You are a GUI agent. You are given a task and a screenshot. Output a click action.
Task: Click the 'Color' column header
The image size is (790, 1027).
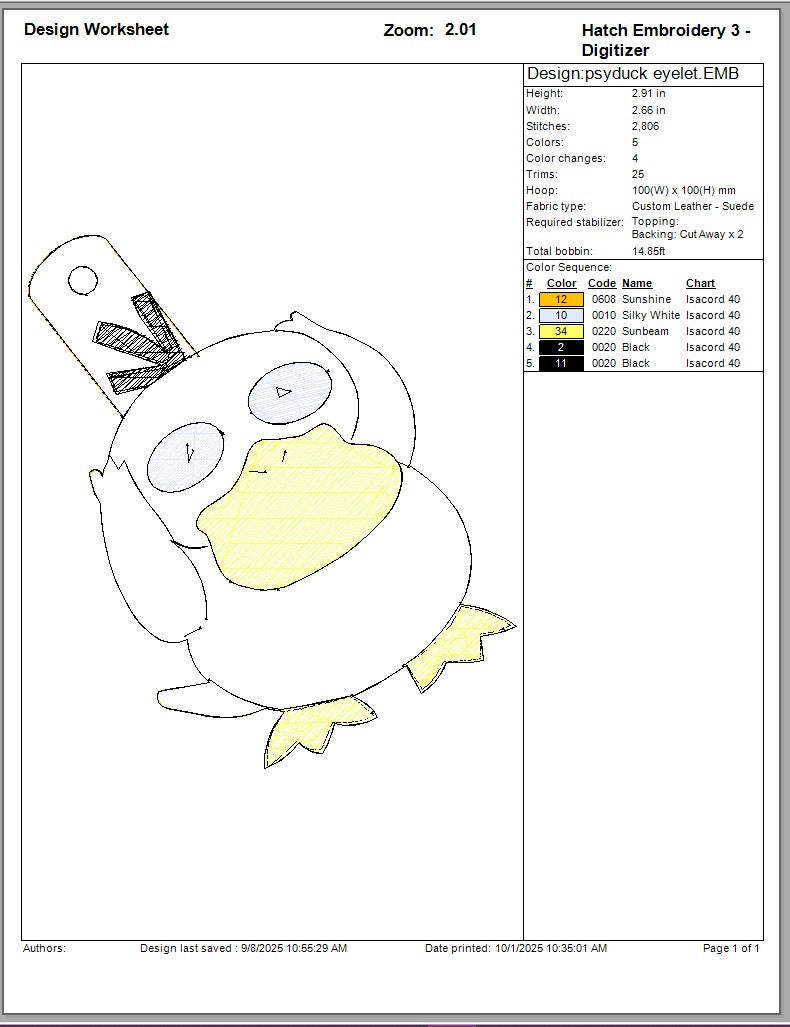tap(561, 284)
